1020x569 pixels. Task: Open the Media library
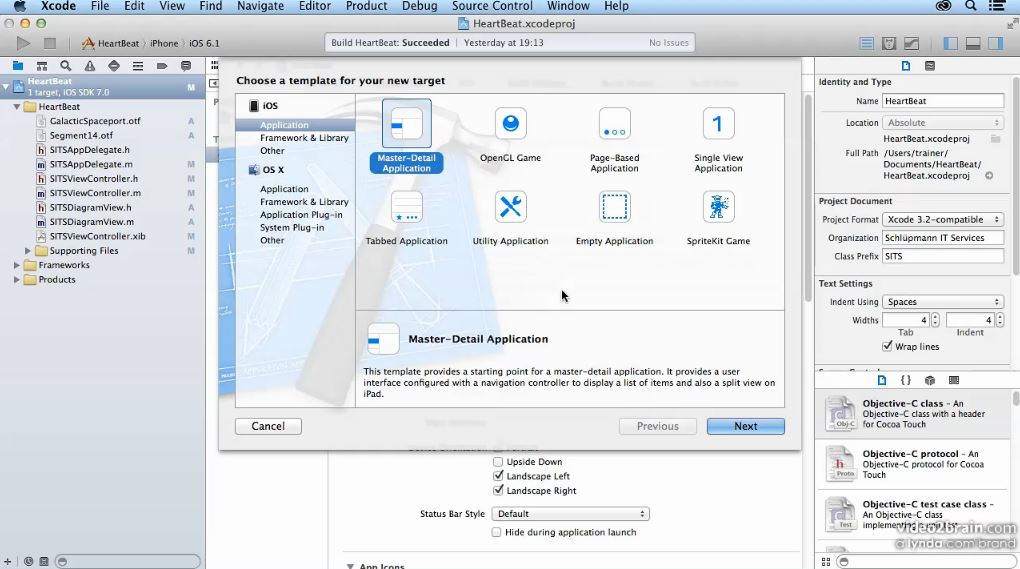click(x=954, y=380)
